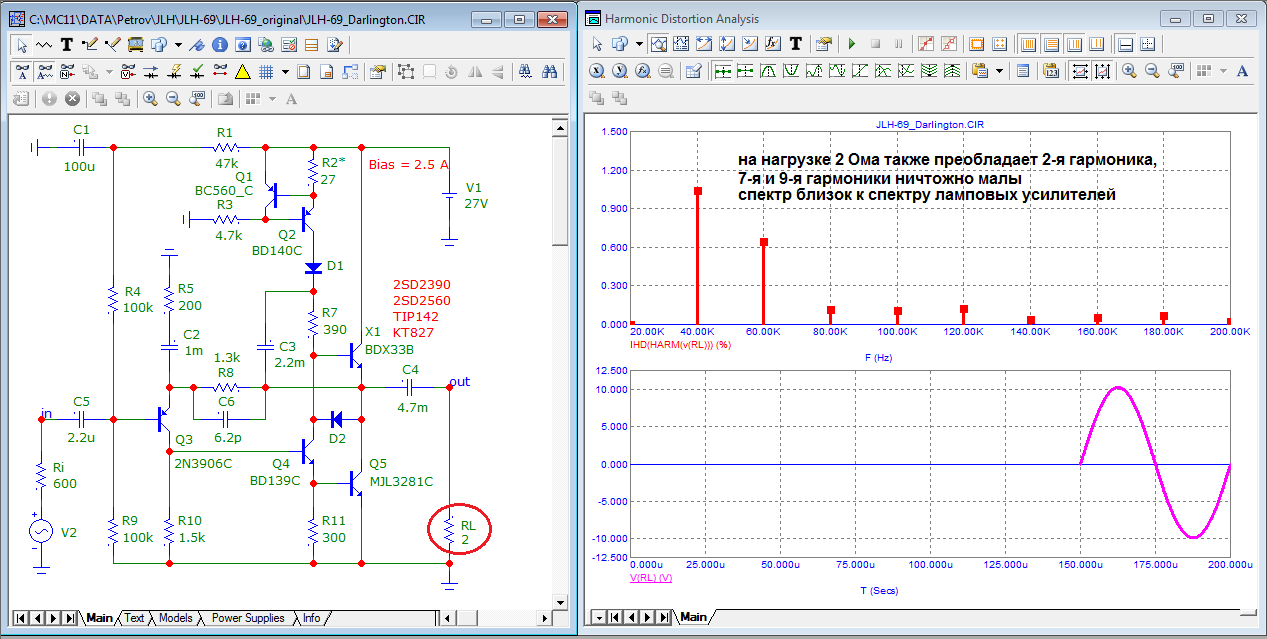The height and width of the screenshot is (639, 1267).
Task: Zoom in on the schematic
Action: coord(150,99)
